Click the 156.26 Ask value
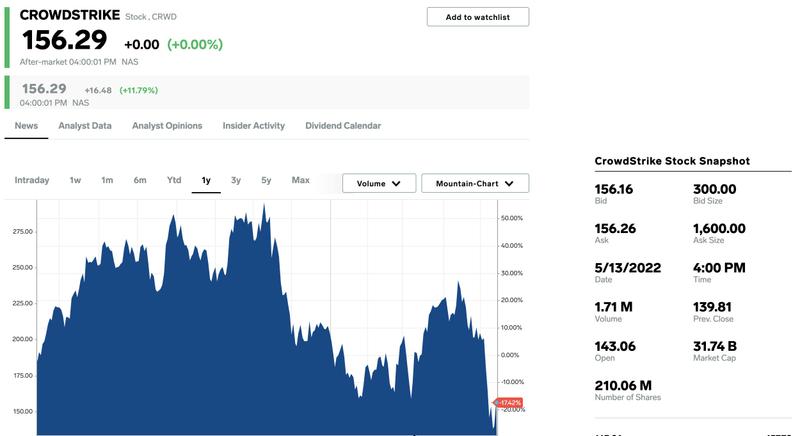Screen dimensions: 800x436 point(615,228)
